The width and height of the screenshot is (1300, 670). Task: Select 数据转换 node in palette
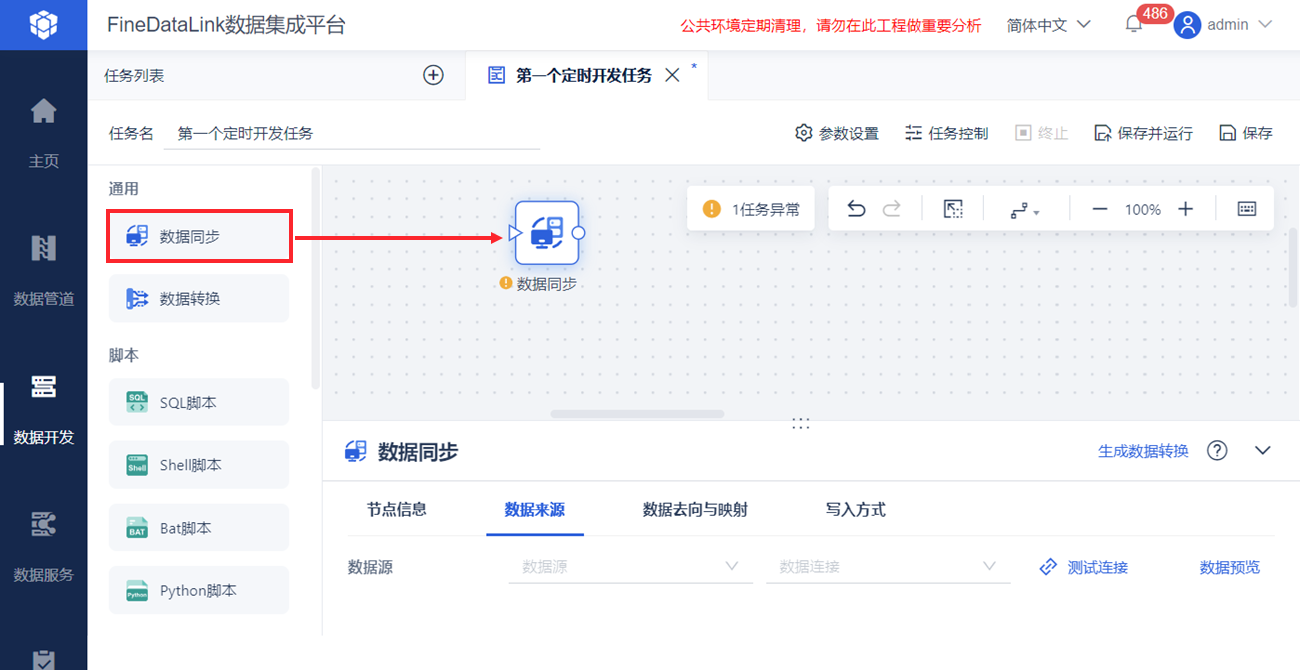click(199, 298)
